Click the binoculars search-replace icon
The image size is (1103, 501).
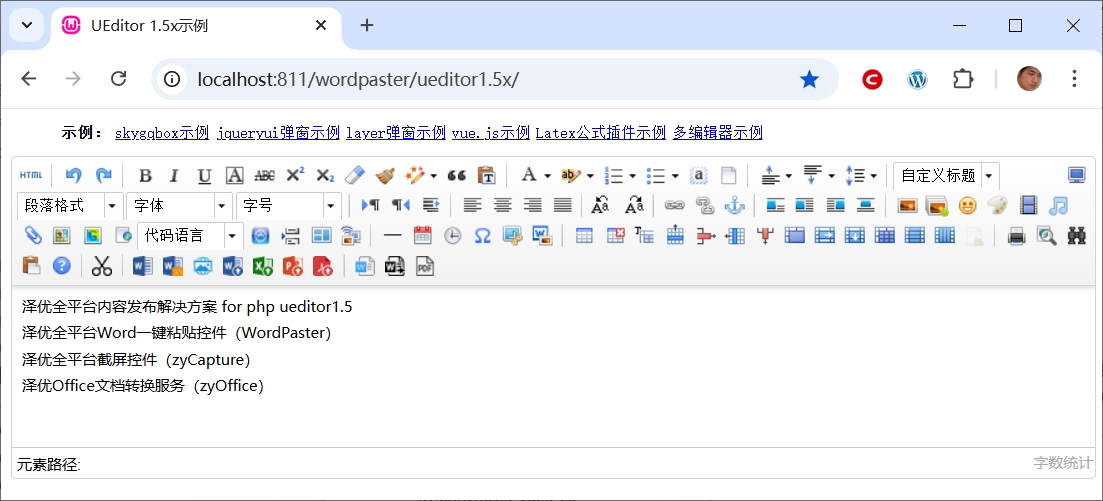[1077, 236]
